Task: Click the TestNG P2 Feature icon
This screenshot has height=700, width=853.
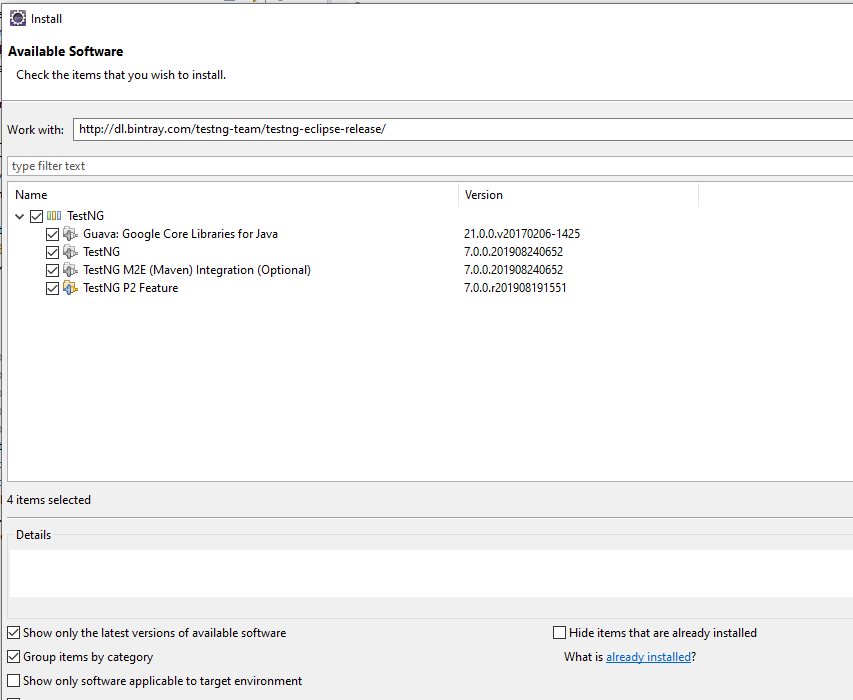Action: tap(70, 288)
